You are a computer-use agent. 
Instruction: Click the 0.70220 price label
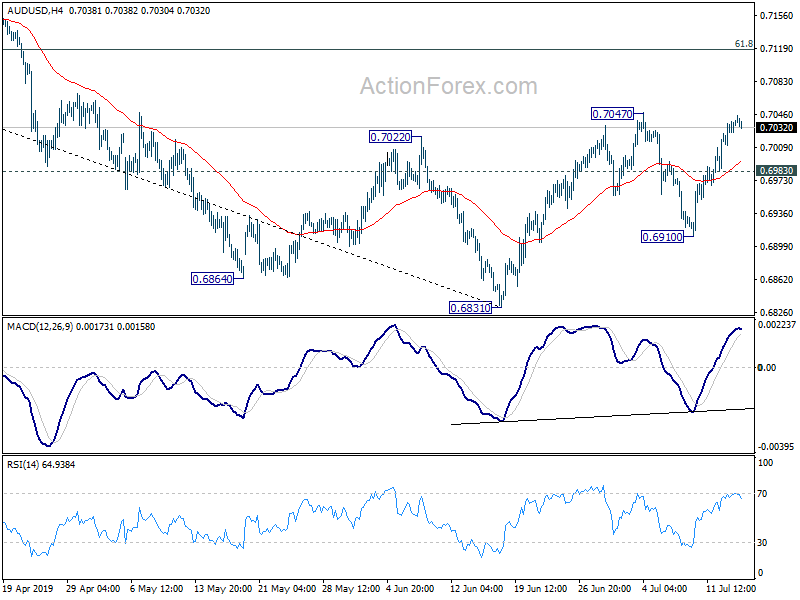point(390,137)
